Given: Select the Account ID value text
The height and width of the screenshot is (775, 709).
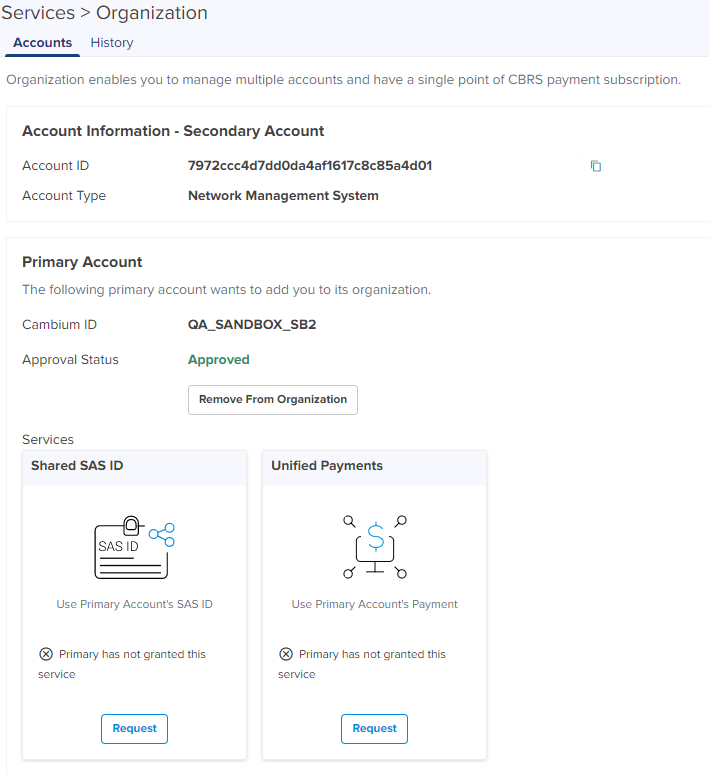Looking at the screenshot, I should 309,166.
